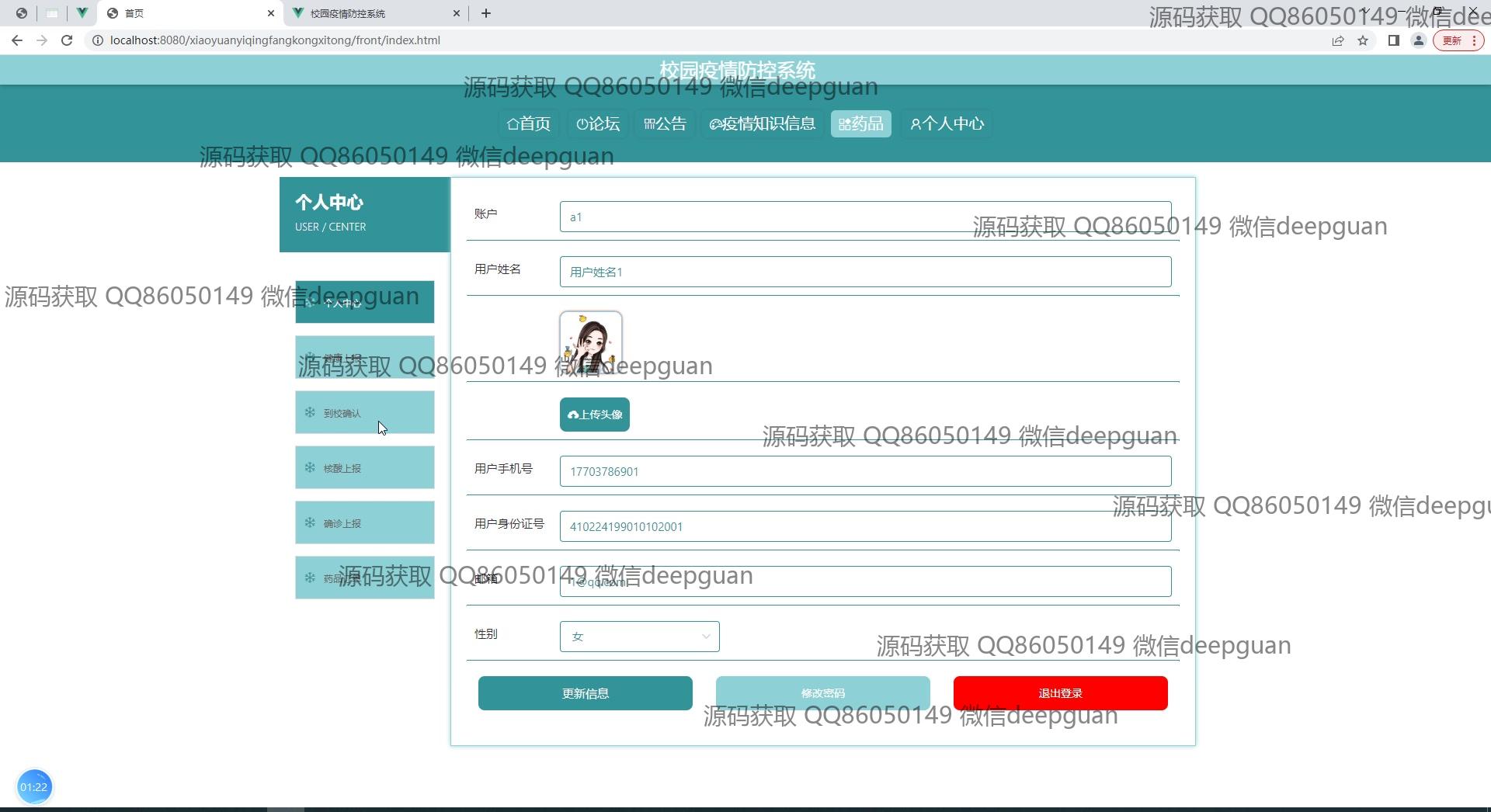Go back with the browser back arrow
Screen dimensions: 1491x812
(x=17, y=40)
